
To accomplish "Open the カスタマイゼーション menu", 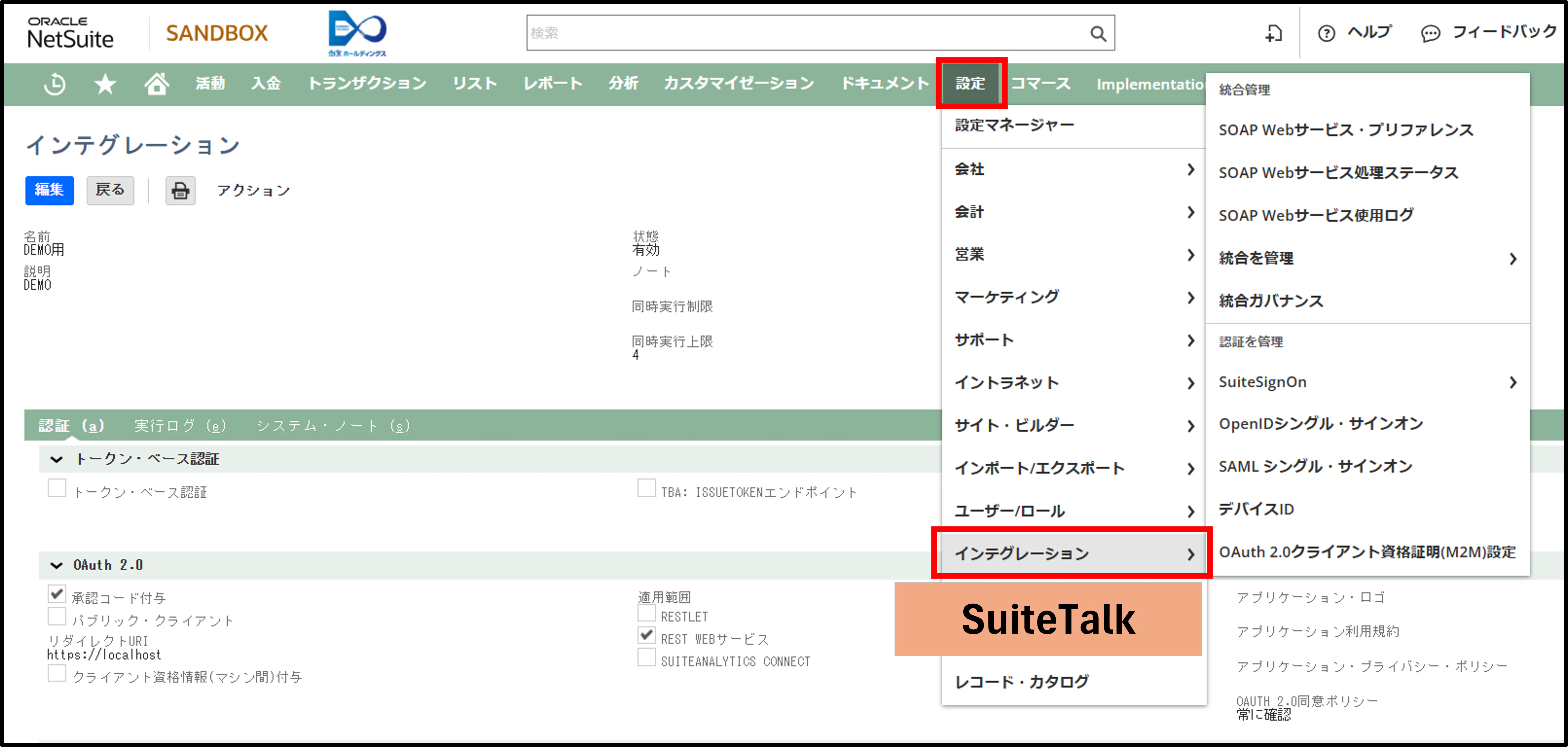I will 738,84.
